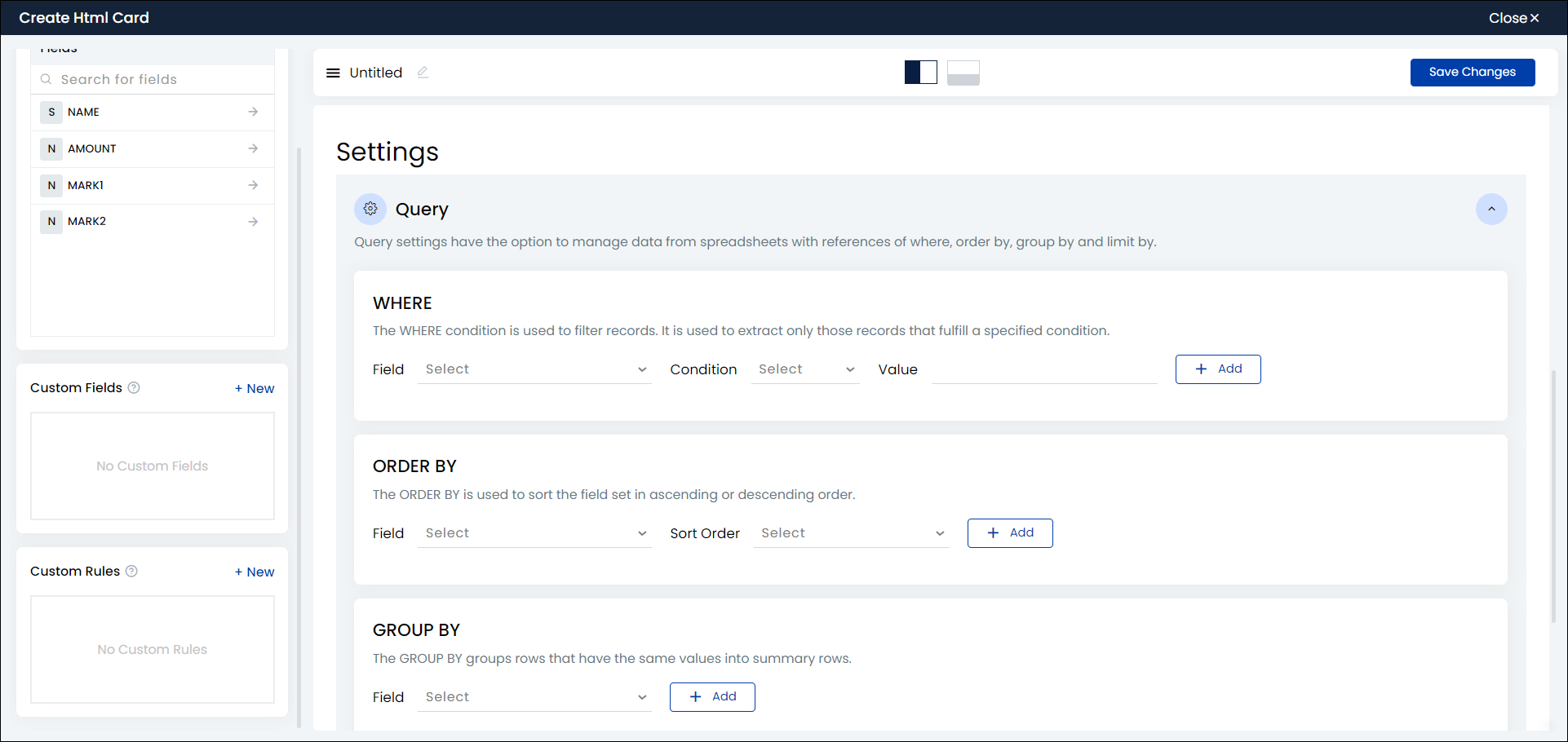Switch to the side-by-side split layout
Viewport: 1568px width, 742px height.
click(x=920, y=73)
